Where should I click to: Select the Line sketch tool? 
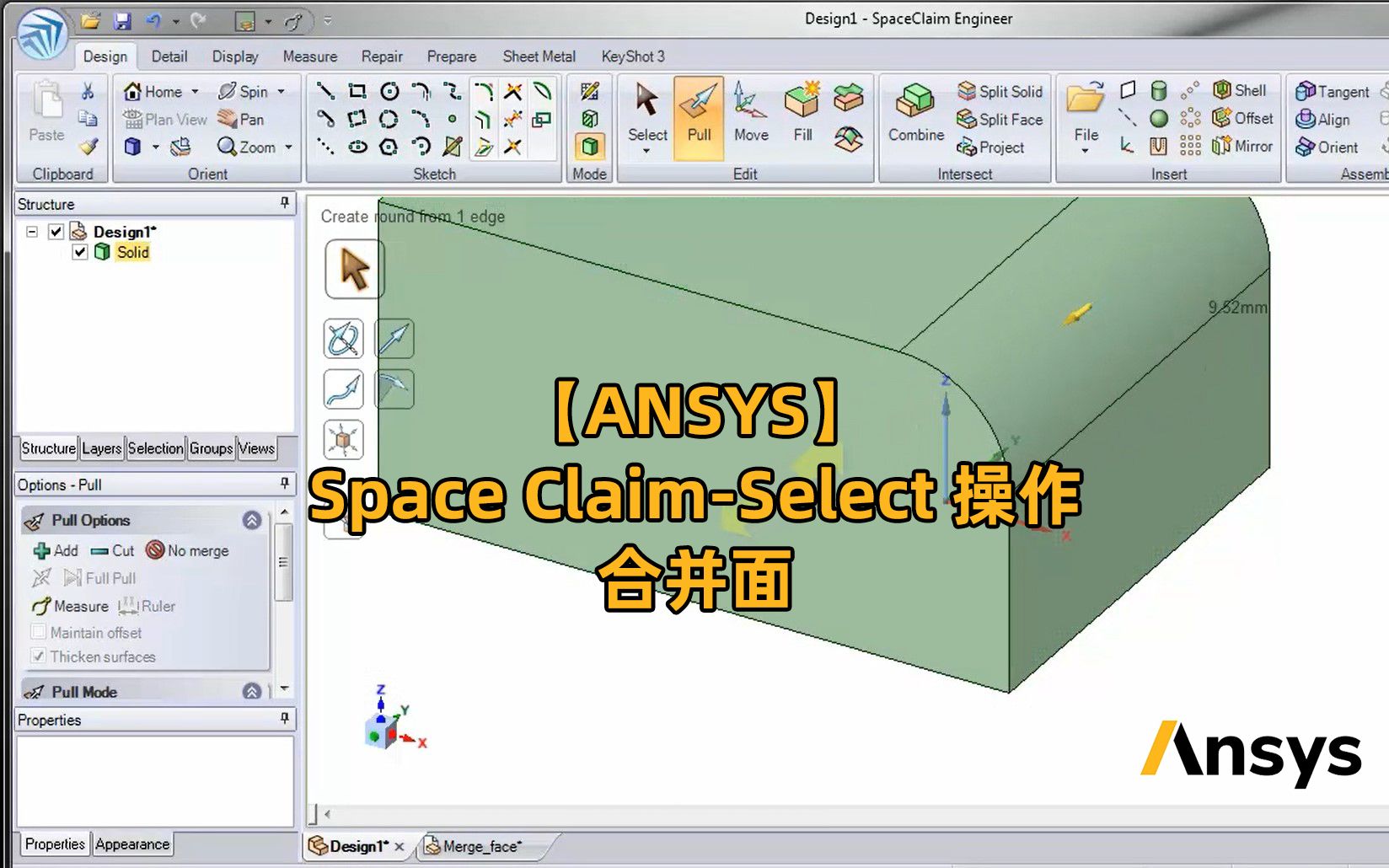pyautogui.click(x=325, y=91)
